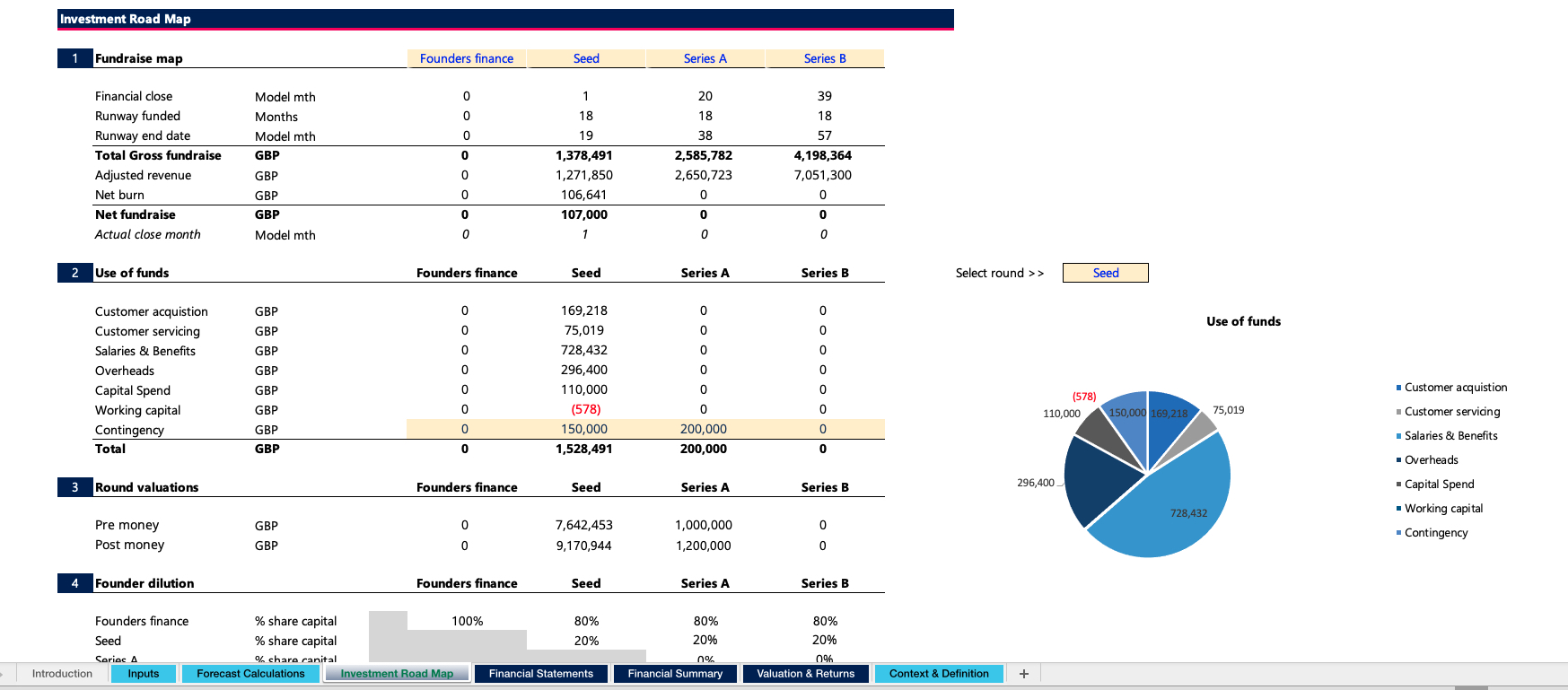The height and width of the screenshot is (690, 1568).
Task: Select Series B contingency input cell
Action: click(x=825, y=429)
